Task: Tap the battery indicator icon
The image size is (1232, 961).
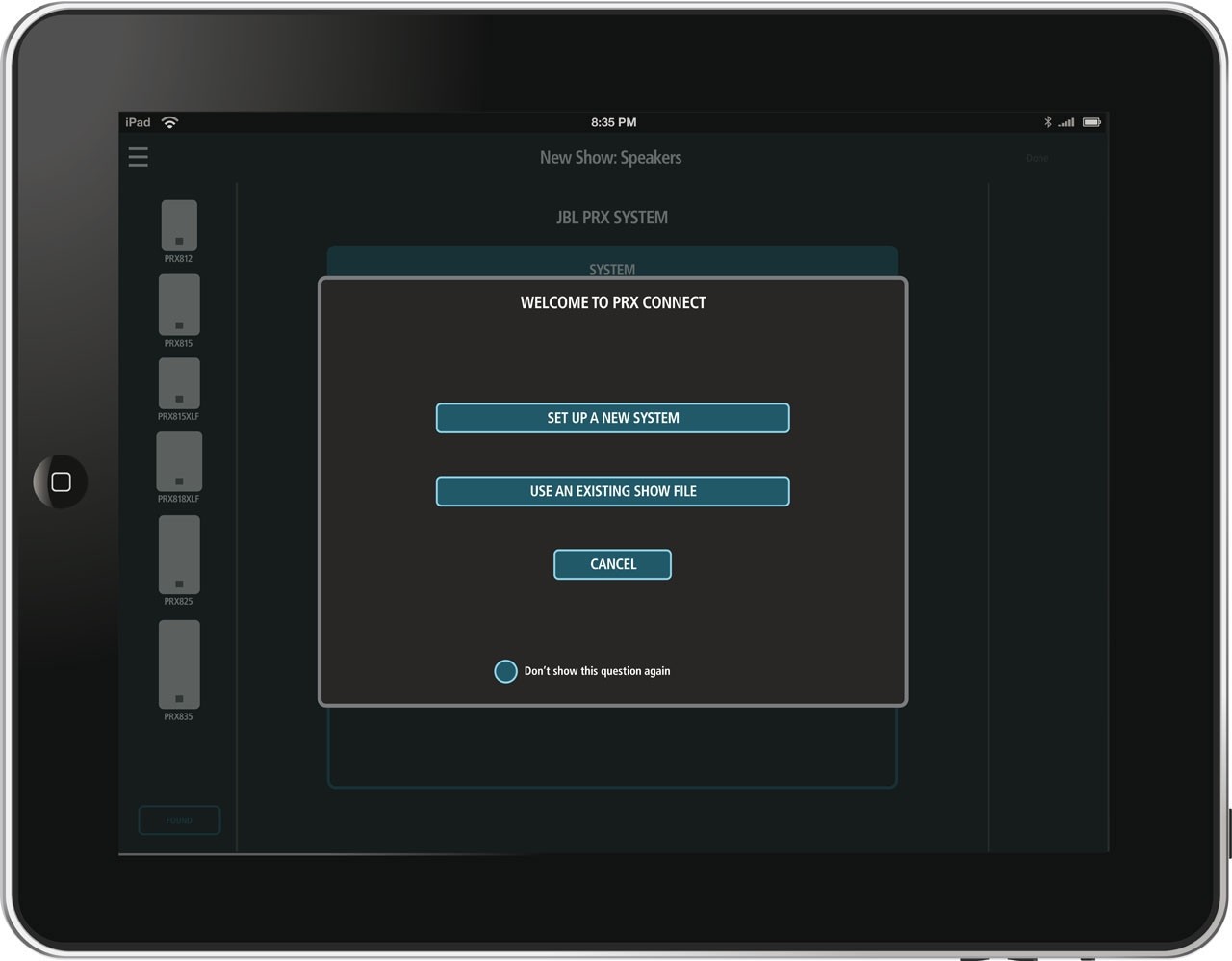Action: (x=1091, y=122)
